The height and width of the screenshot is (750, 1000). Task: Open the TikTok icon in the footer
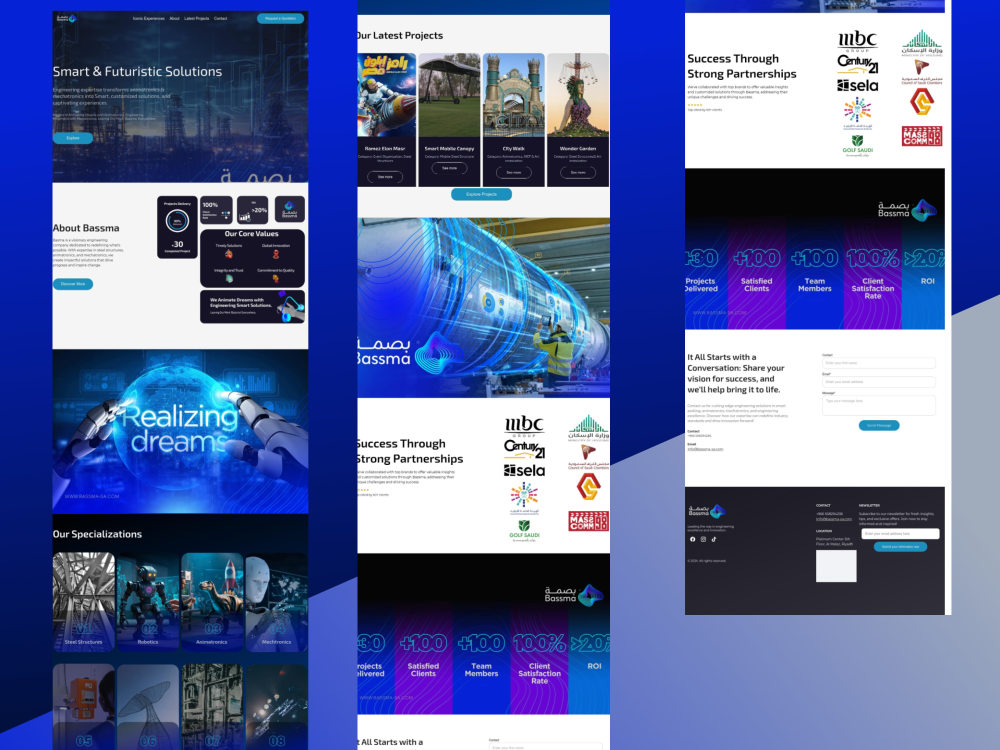tap(714, 539)
